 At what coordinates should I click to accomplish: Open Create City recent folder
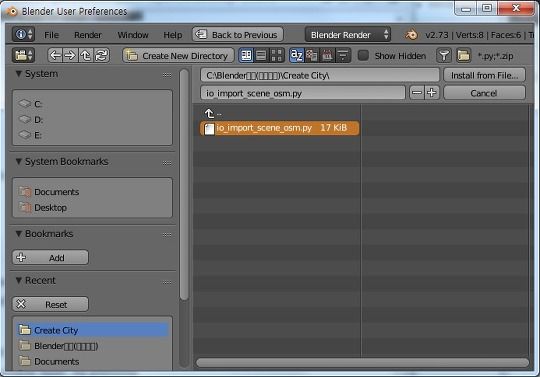point(92,330)
